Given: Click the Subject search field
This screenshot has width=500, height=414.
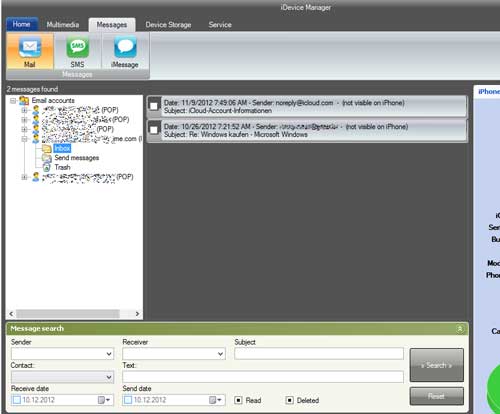Looking at the screenshot, I should click(x=319, y=354).
